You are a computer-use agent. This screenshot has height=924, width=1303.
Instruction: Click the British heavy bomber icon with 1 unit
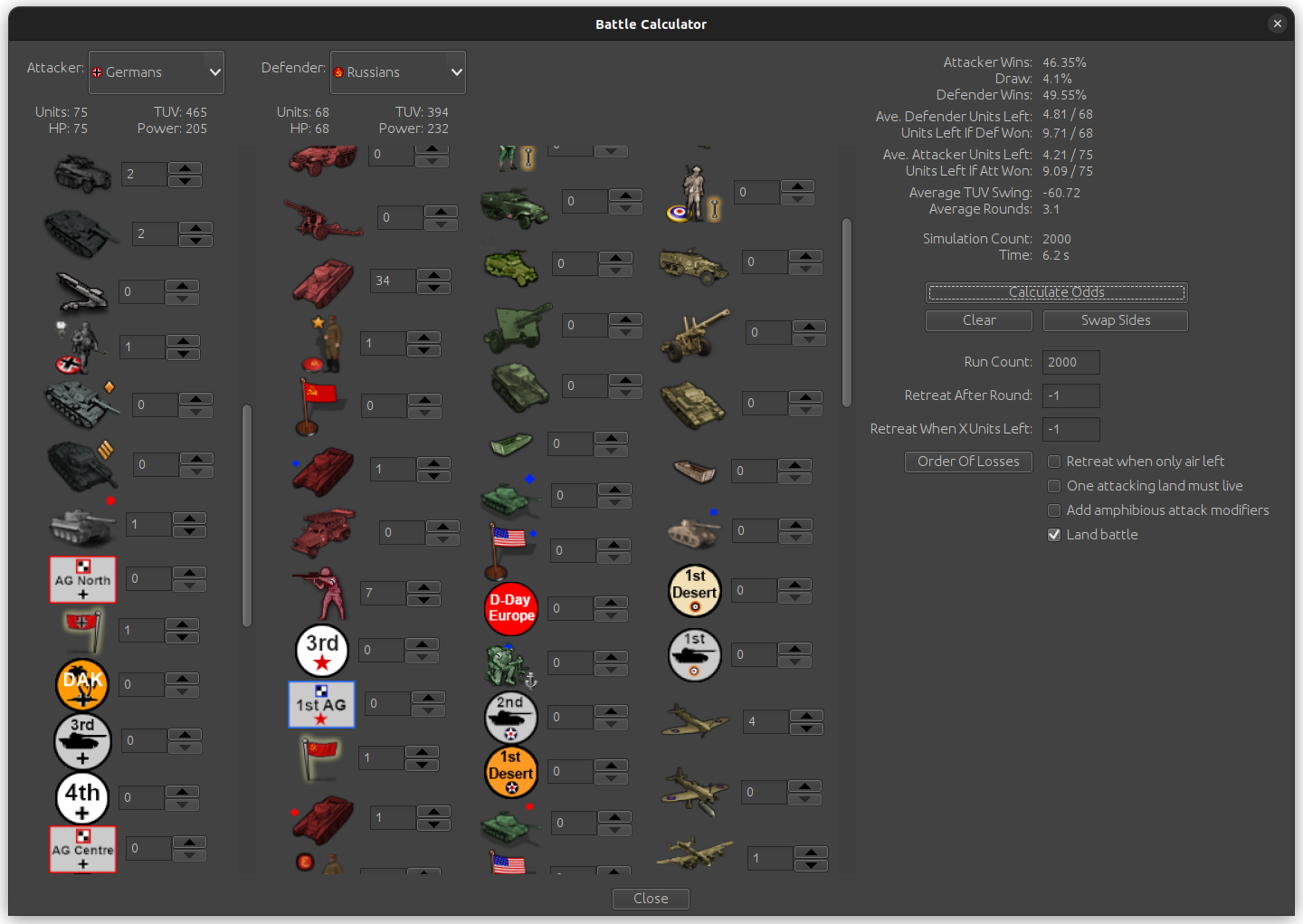[x=695, y=854]
